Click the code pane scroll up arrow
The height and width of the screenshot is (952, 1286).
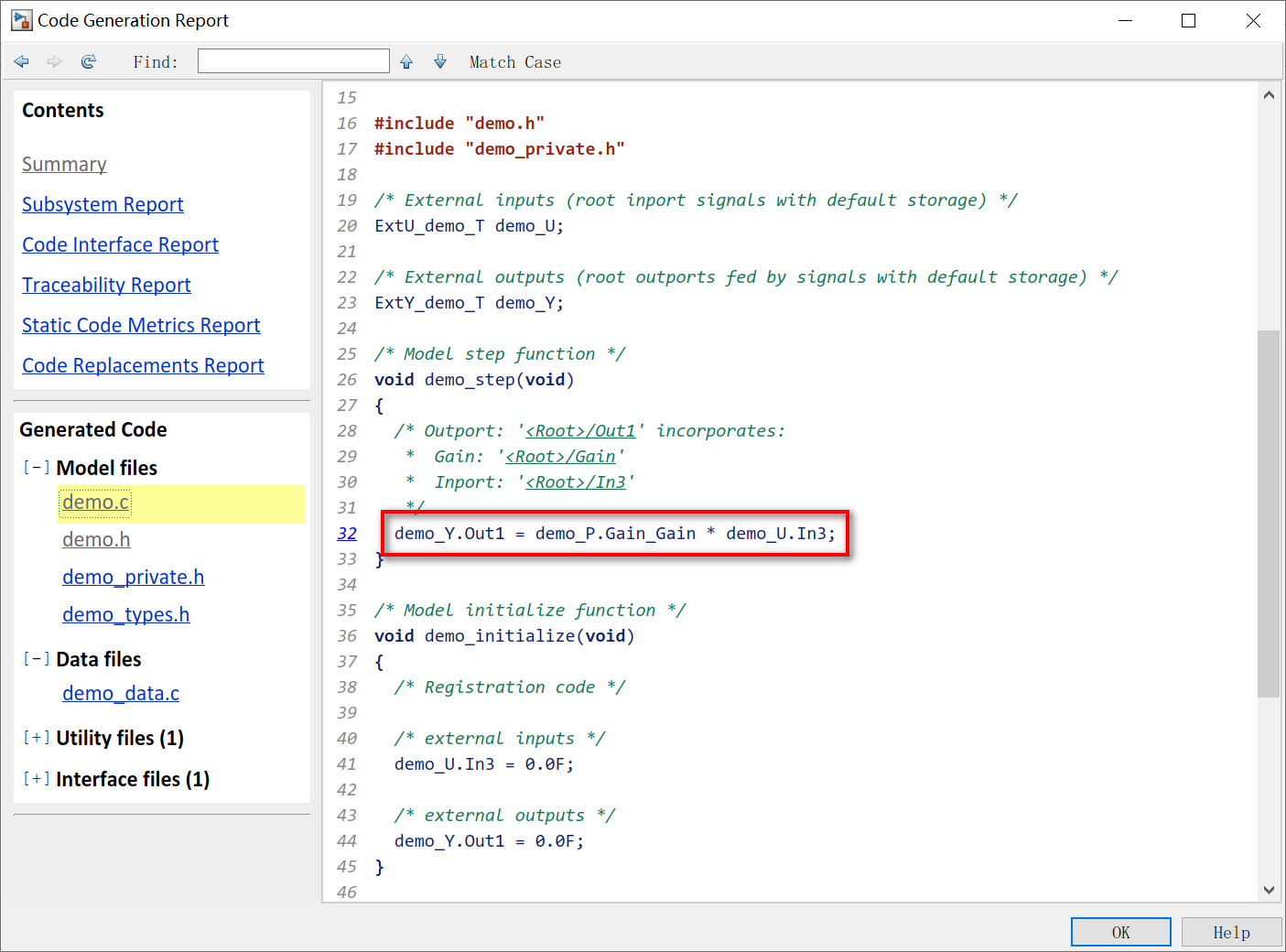click(x=1269, y=95)
